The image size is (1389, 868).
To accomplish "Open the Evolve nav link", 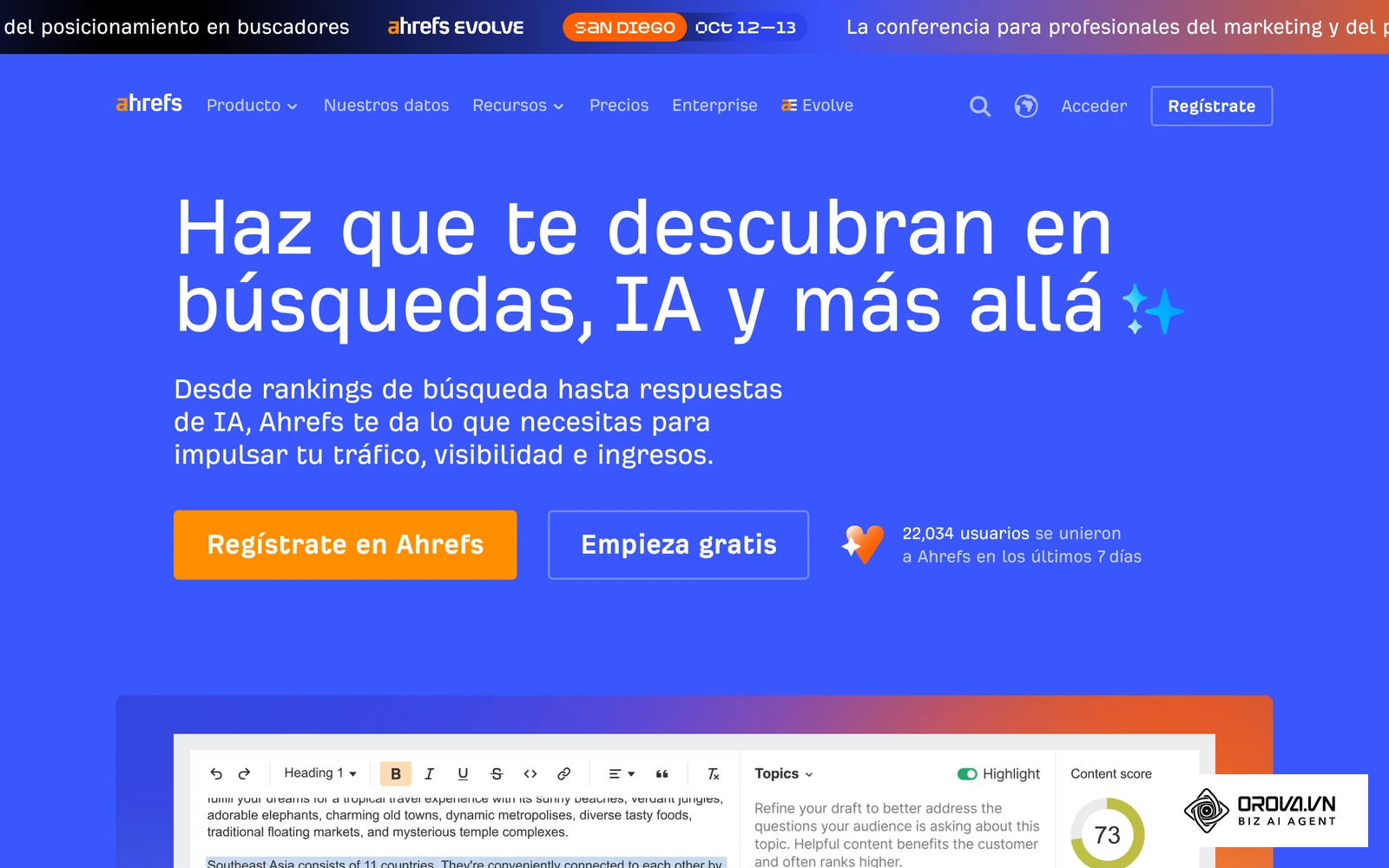I will point(817,105).
